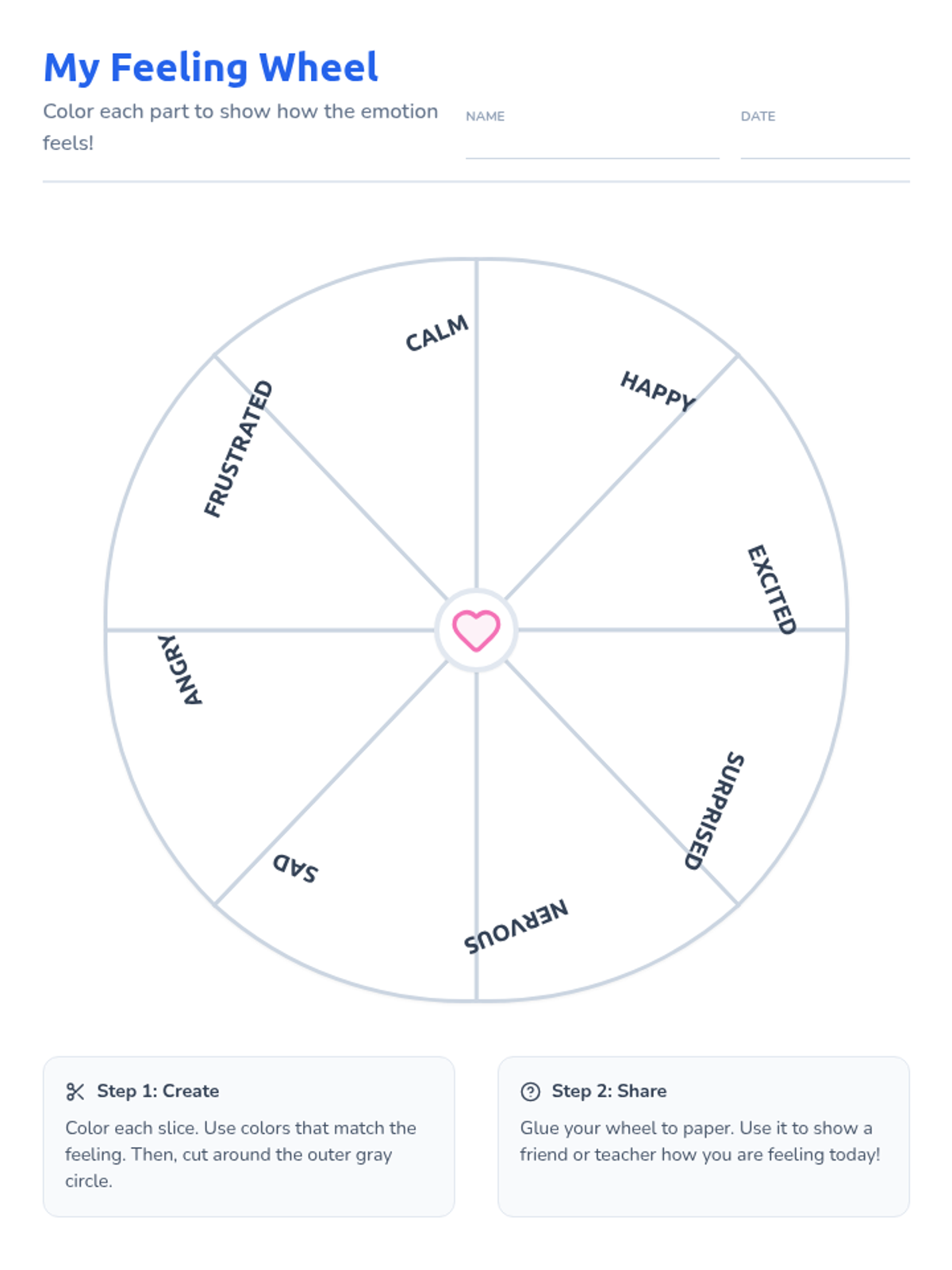Click the Step 2: Share heading

tap(609, 1091)
